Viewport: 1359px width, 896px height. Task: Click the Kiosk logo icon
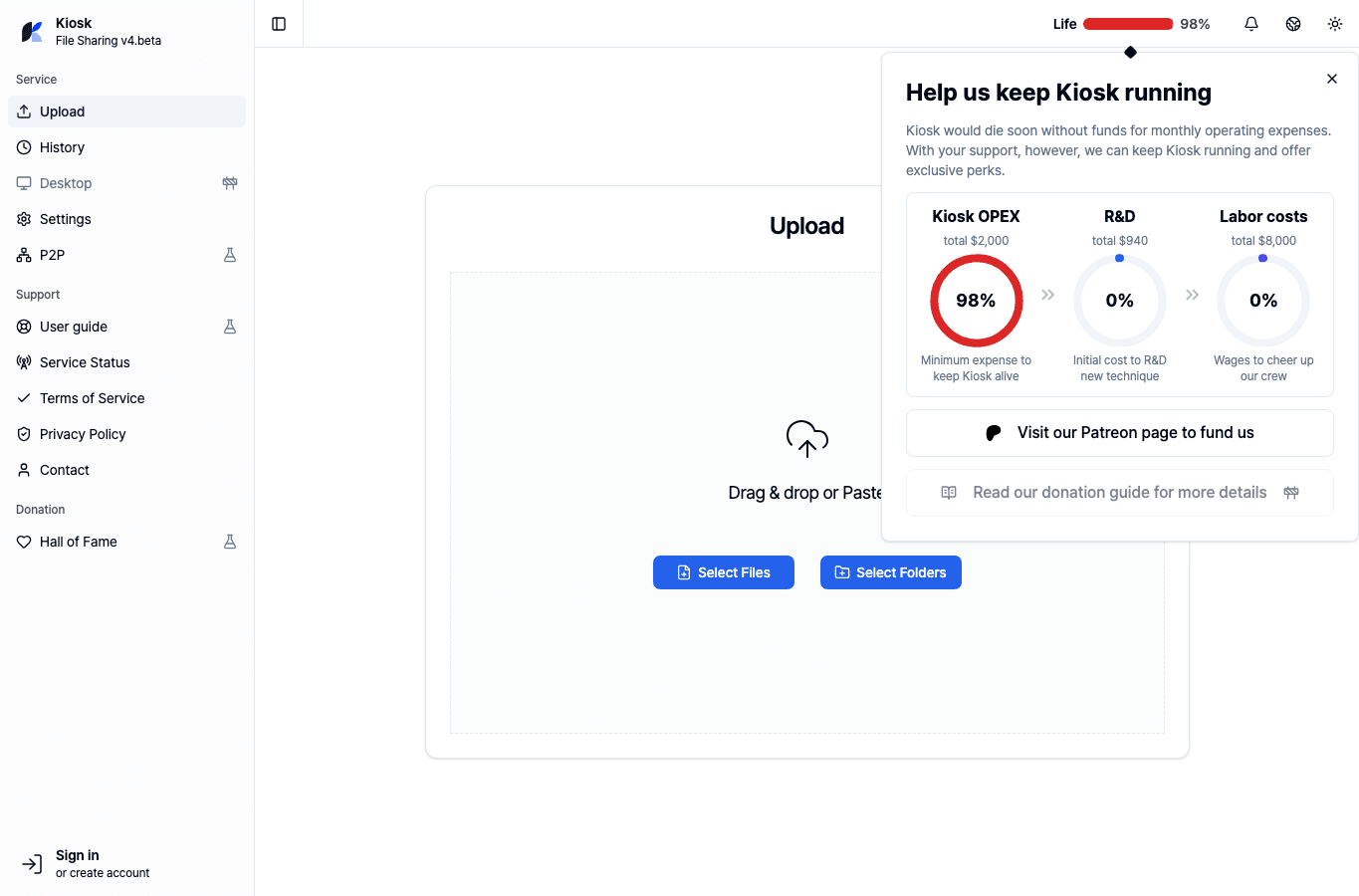pyautogui.click(x=32, y=32)
